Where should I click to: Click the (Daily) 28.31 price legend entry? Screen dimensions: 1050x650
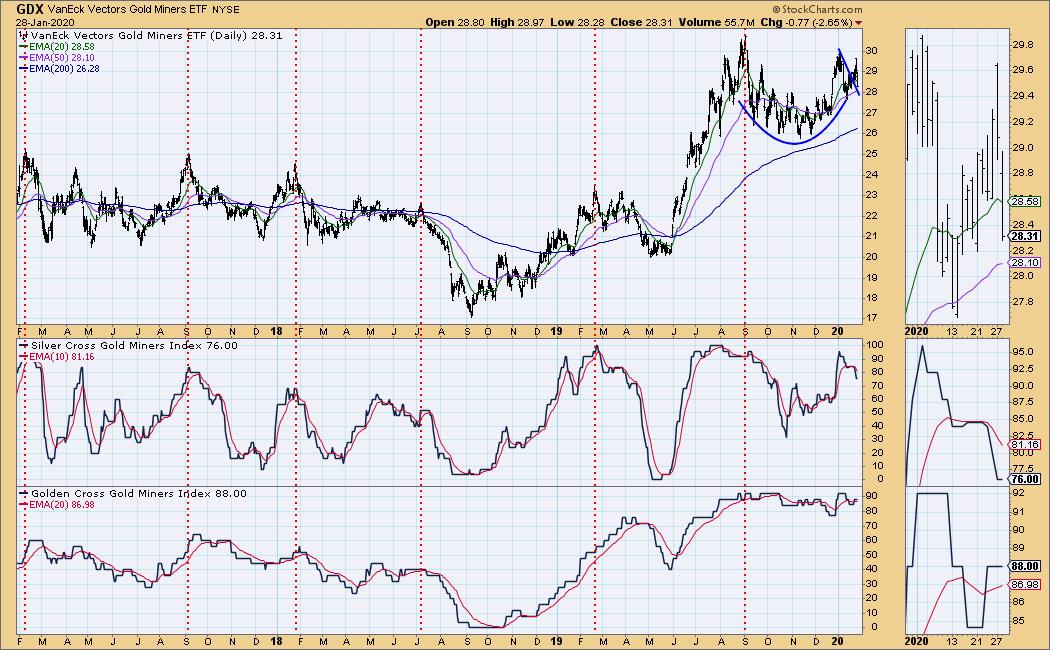pyautogui.click(x=151, y=35)
